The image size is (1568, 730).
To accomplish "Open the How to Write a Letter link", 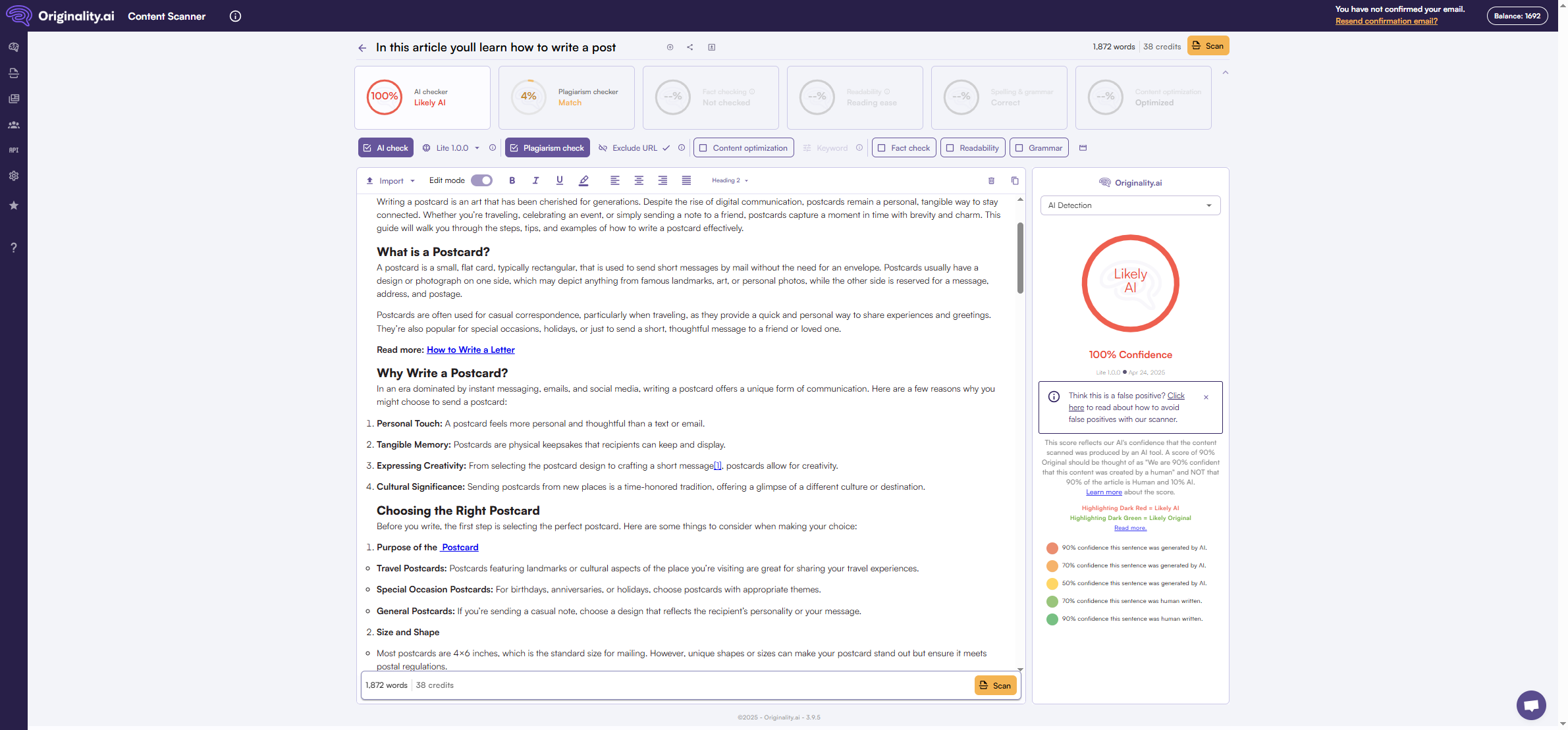I will click(471, 350).
